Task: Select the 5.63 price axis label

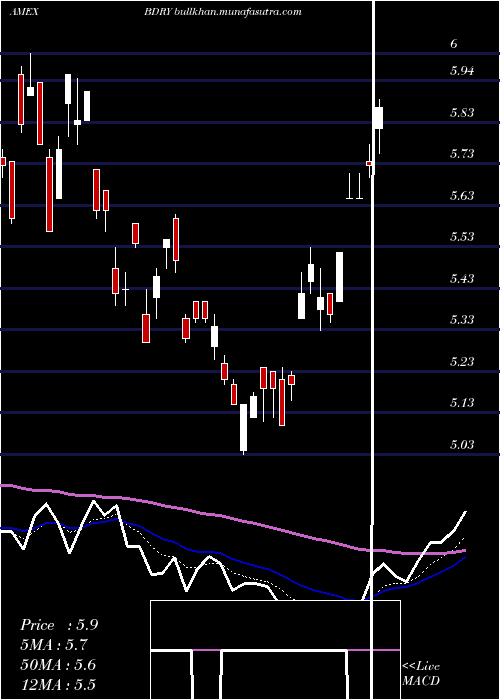Action: click(462, 195)
